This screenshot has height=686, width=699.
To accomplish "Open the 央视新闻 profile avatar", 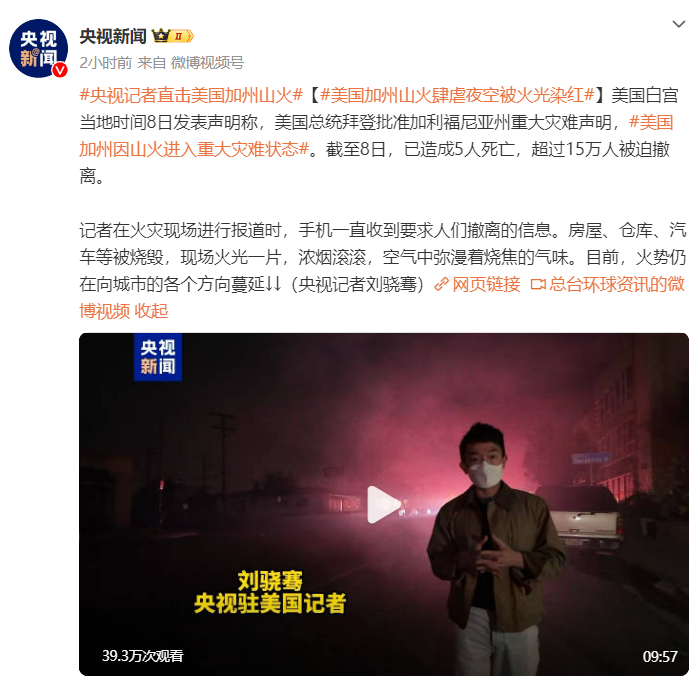I will click(x=38, y=48).
